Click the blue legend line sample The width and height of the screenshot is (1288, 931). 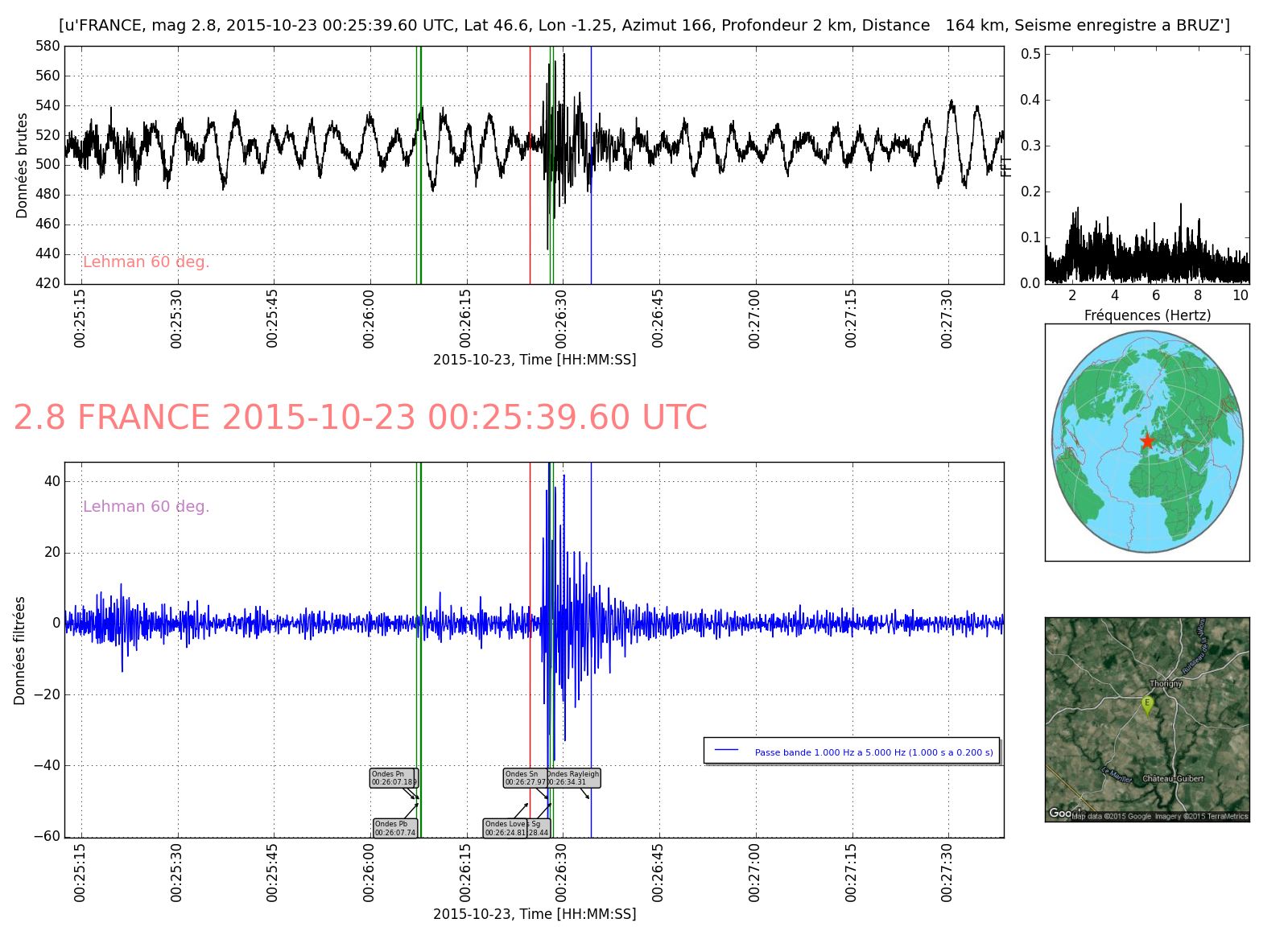726,751
